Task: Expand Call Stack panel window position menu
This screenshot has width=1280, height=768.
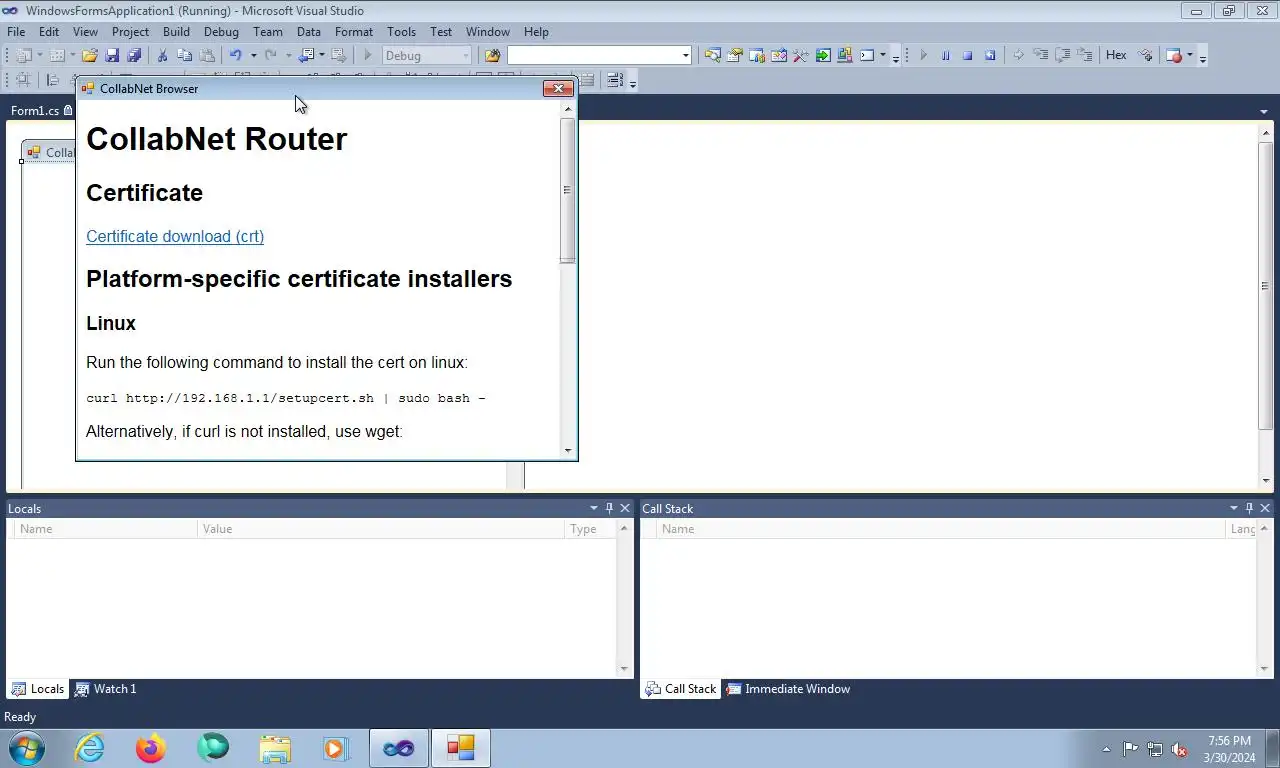Action: pos(1233,508)
